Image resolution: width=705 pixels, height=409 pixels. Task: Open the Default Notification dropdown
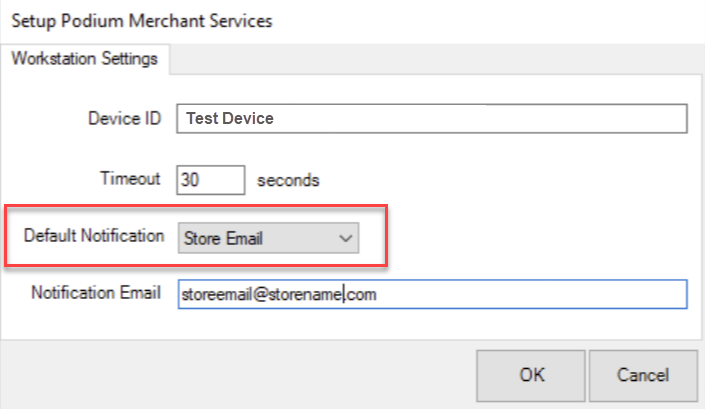[x=268, y=237]
